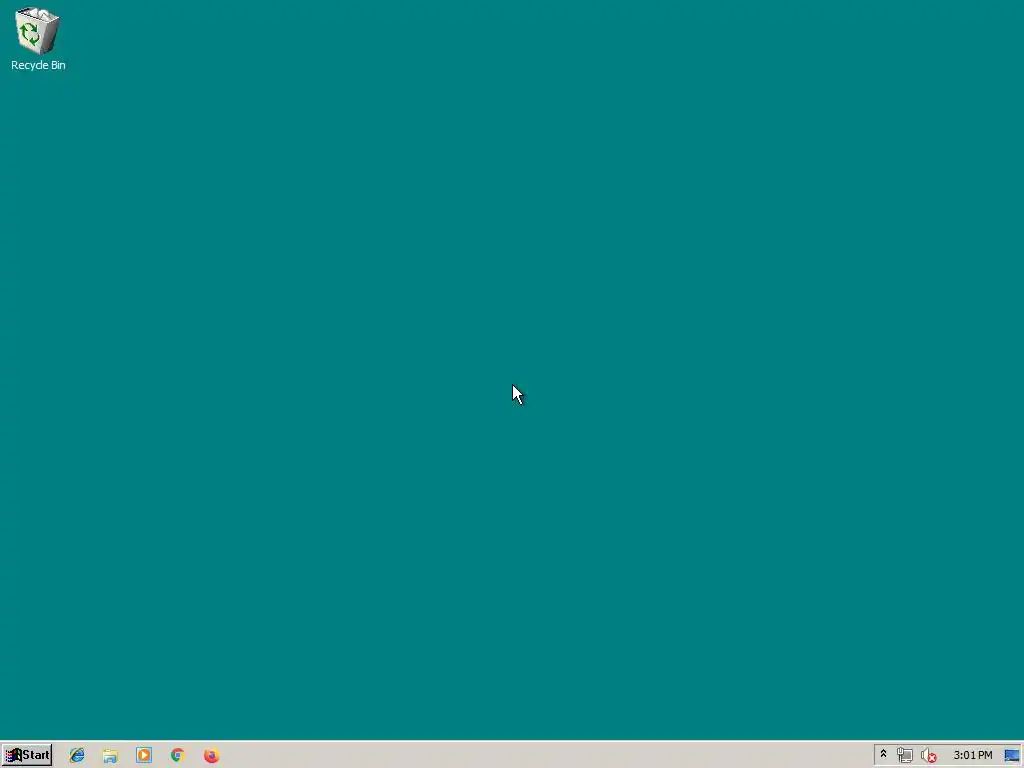Click the 3:01 PM clock

click(972, 755)
